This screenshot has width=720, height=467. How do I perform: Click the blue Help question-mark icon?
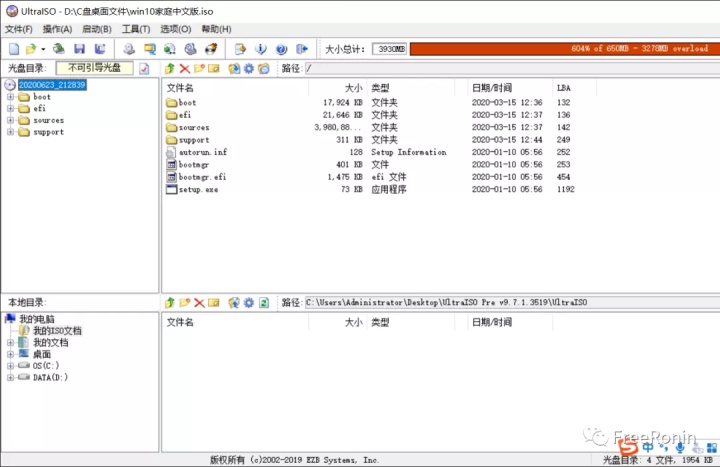point(281,49)
